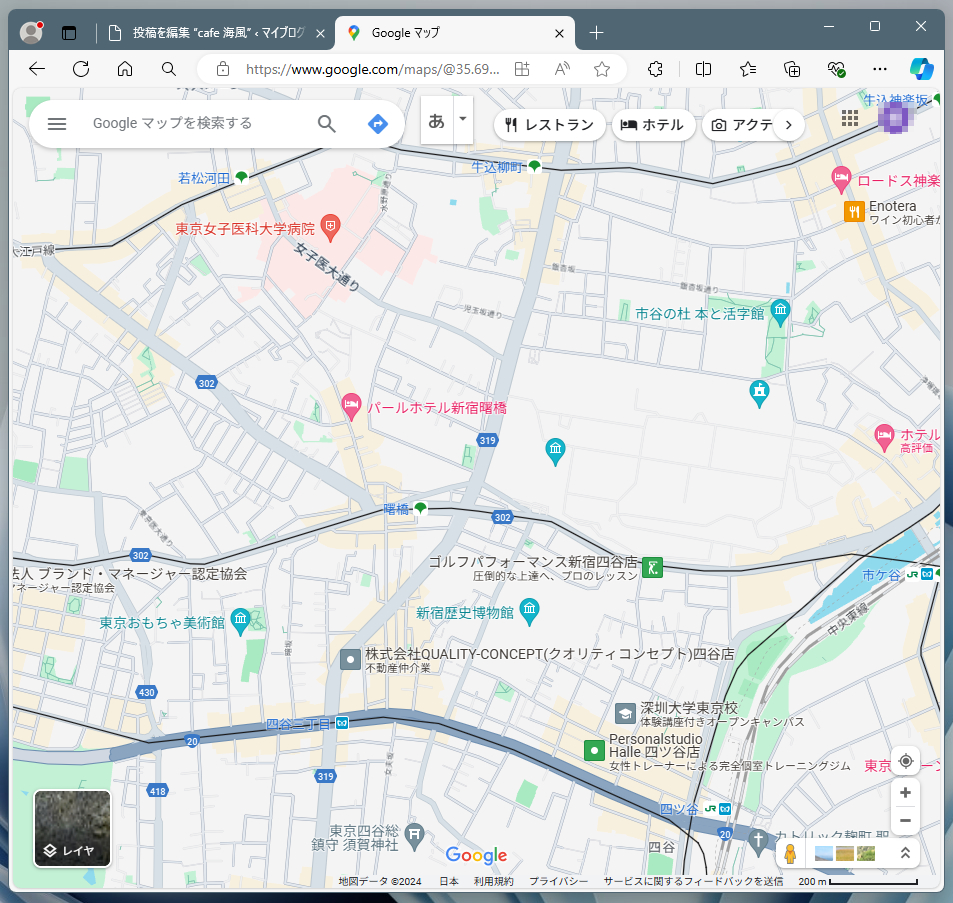Open Collections in the toolbar
The height and width of the screenshot is (903, 953).
(792, 69)
